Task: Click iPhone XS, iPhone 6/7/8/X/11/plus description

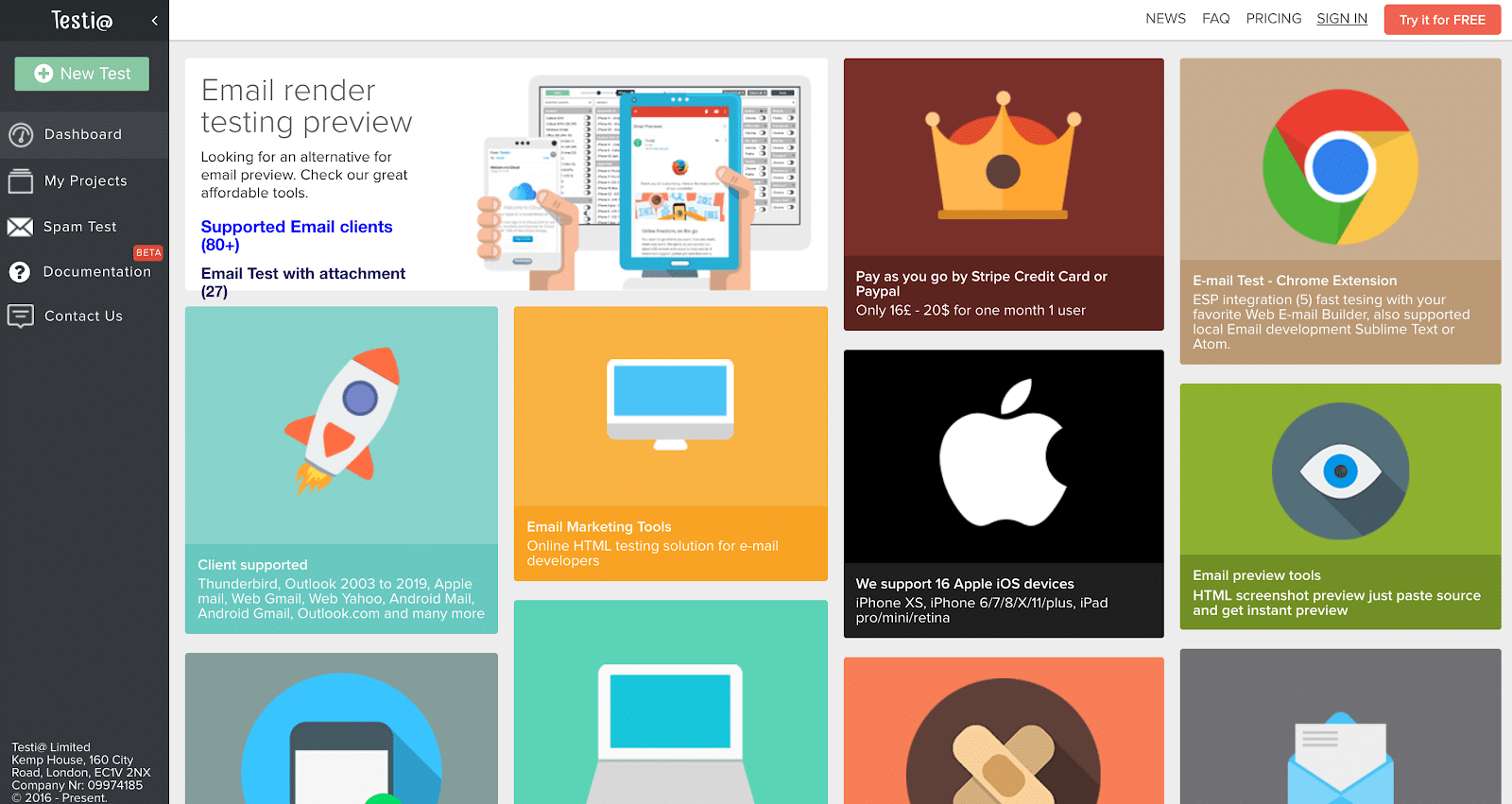Action: click(x=982, y=610)
